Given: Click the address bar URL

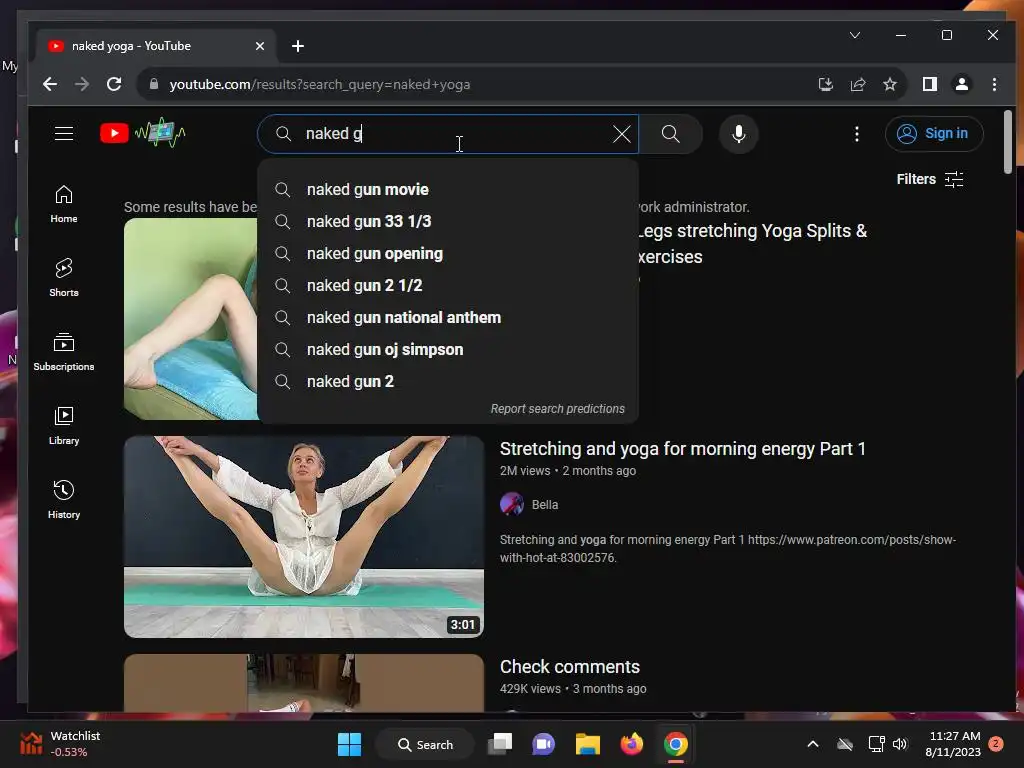Looking at the screenshot, I should coord(320,84).
